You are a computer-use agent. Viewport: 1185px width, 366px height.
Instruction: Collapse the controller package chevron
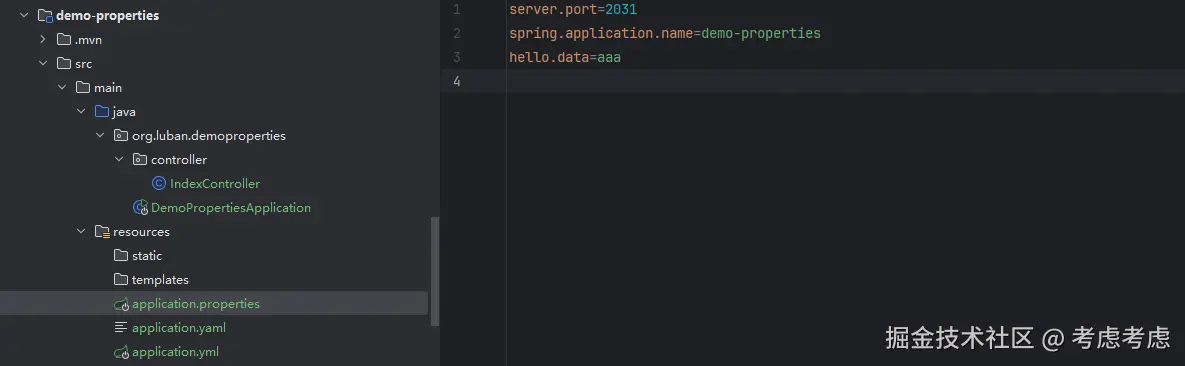pos(119,160)
